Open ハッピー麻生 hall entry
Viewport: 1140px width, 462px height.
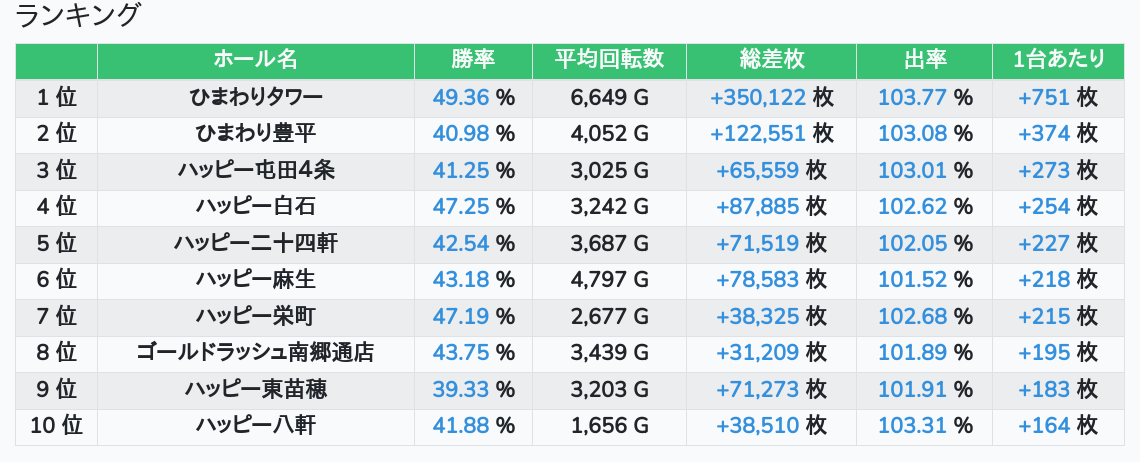(x=255, y=279)
